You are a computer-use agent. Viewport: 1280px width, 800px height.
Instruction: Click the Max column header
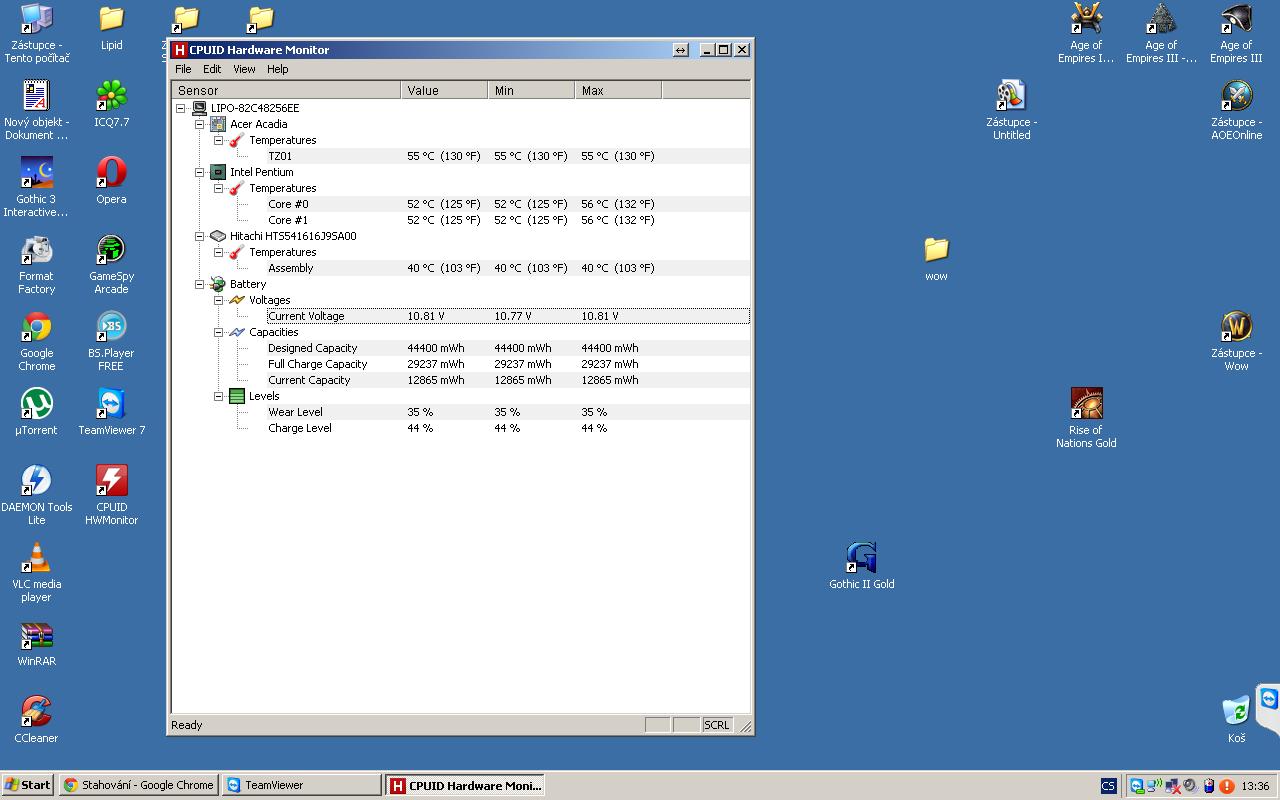coord(618,90)
